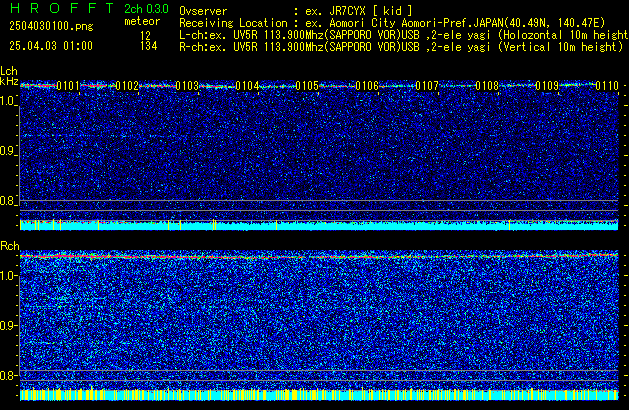Click the HROFFT title text
Screen dimensions: 629x410
[62, 8]
